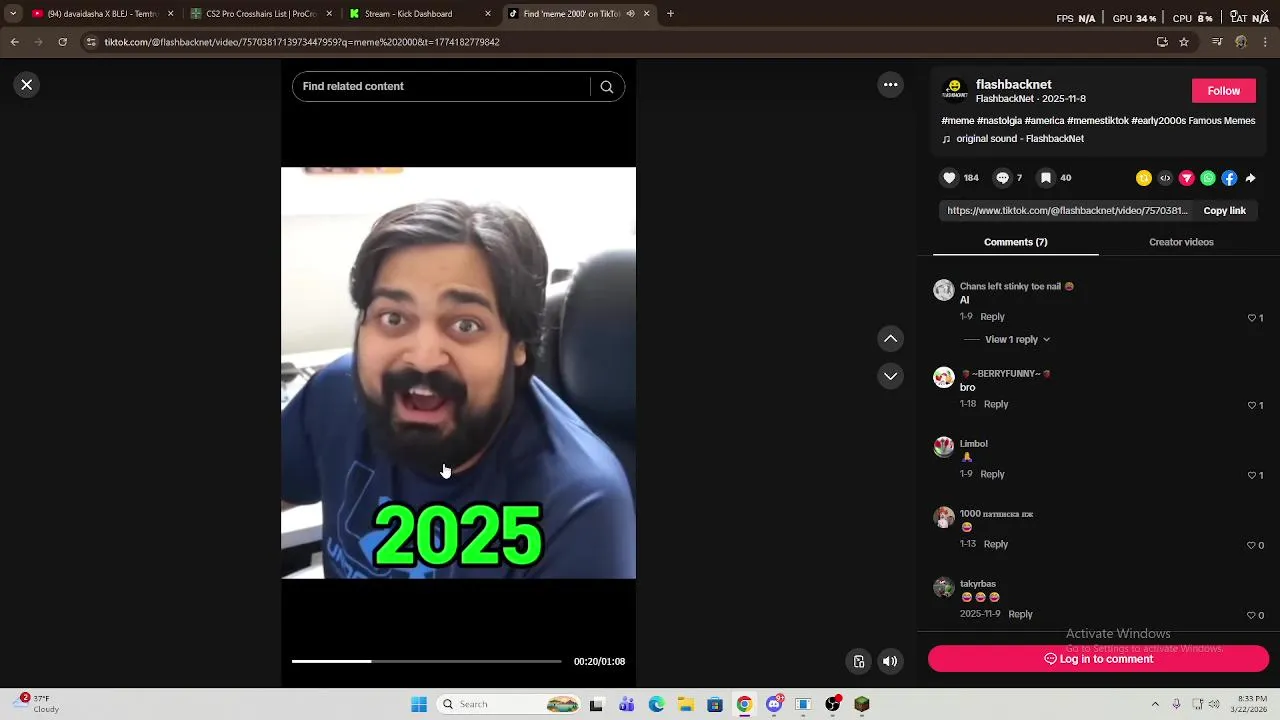Viewport: 1280px width, 720px height.
Task: Like the 1000 пятниска comment
Action: (1251, 545)
